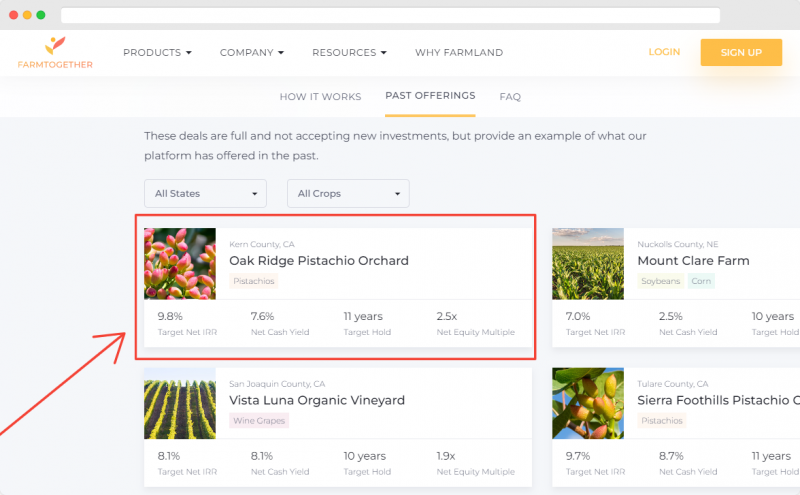This screenshot has height=495, width=800.
Task: Click the Corn crop tag
Action: click(x=701, y=281)
